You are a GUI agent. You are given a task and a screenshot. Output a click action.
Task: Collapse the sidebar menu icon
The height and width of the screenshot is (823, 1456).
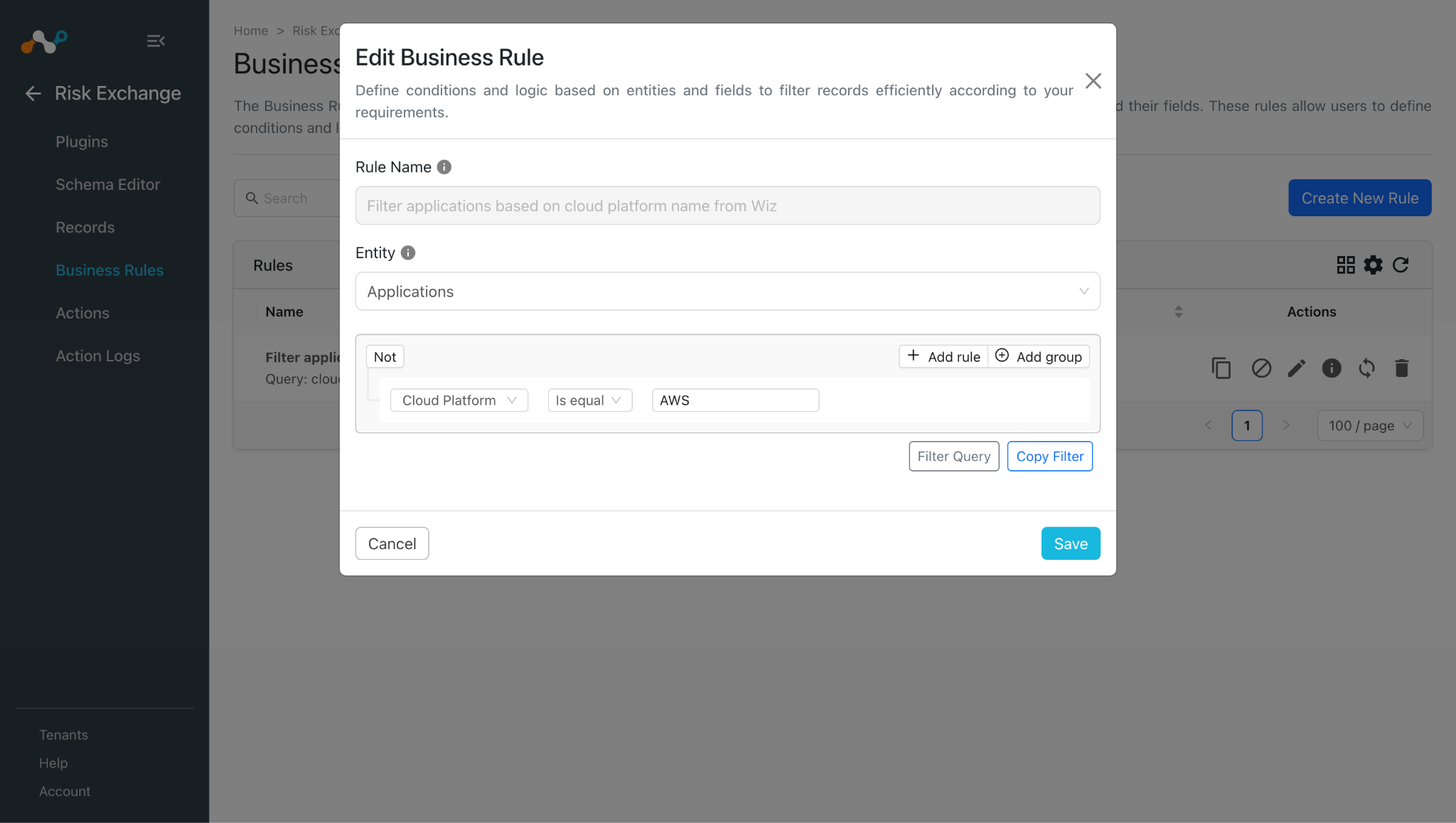(156, 41)
